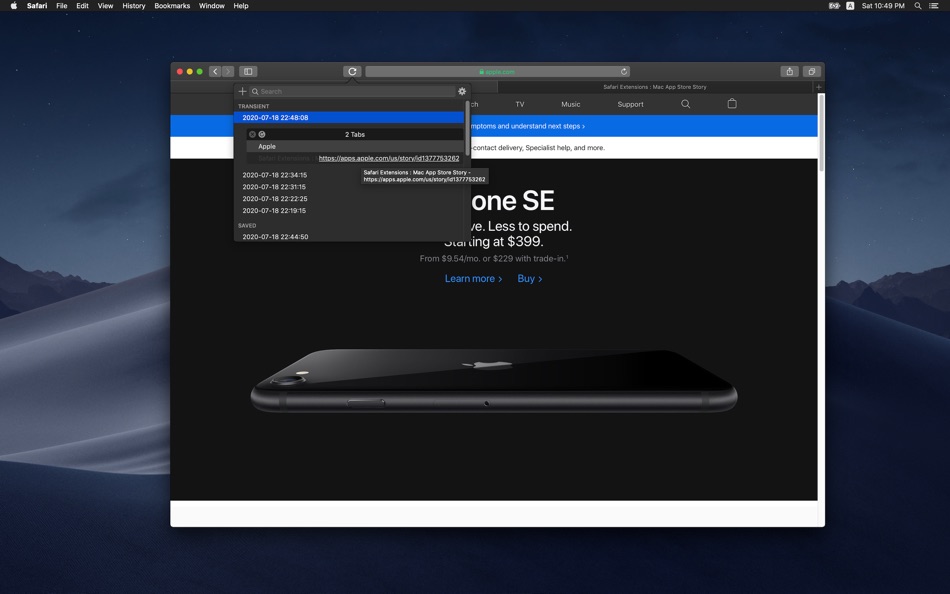Screen dimensions: 950x594
Task: Add a new session with plus icon
Action: coord(242,91)
